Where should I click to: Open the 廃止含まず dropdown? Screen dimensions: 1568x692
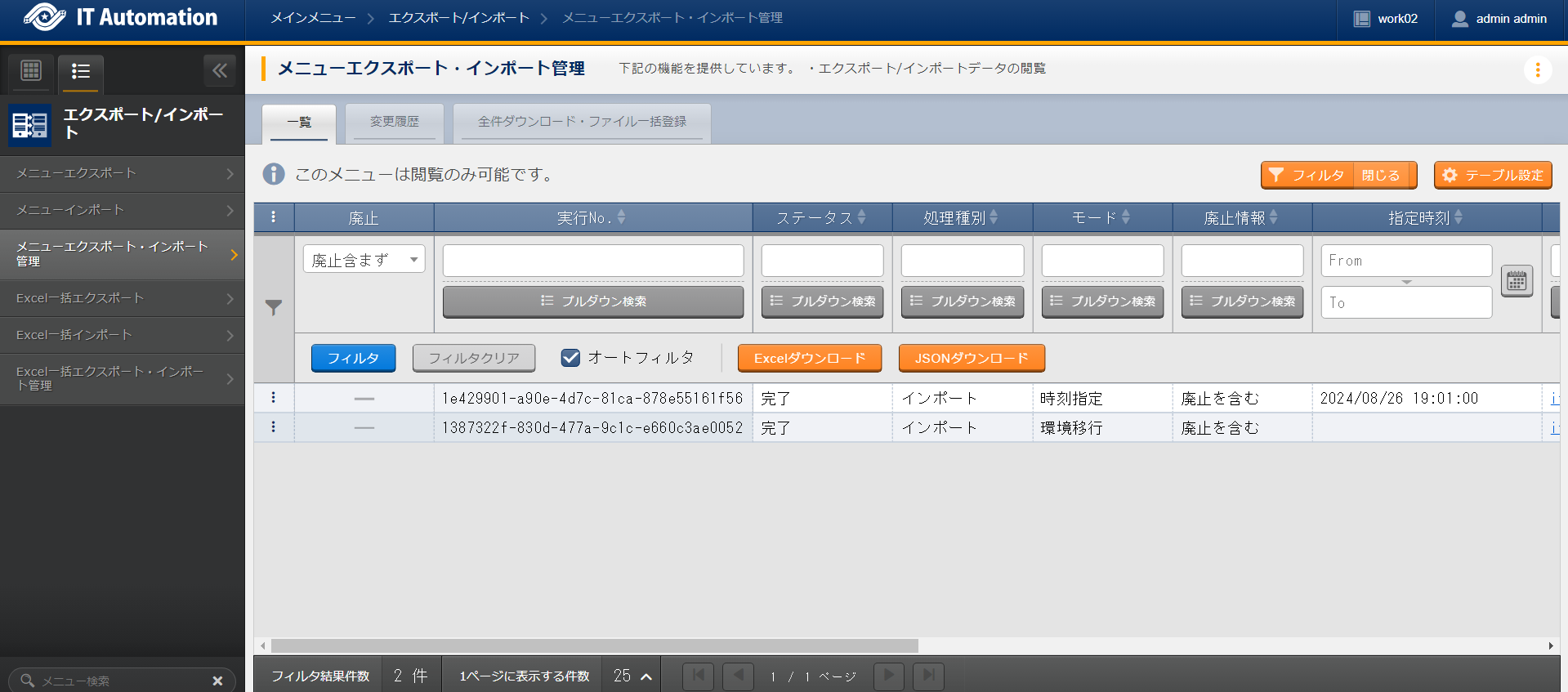(364, 260)
